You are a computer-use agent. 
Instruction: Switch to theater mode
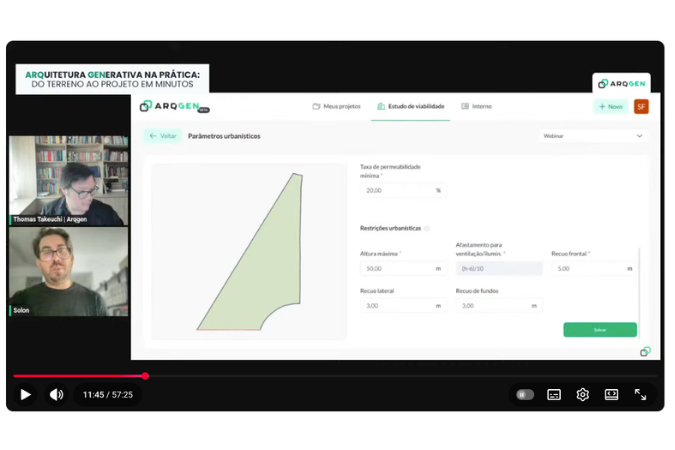click(611, 394)
